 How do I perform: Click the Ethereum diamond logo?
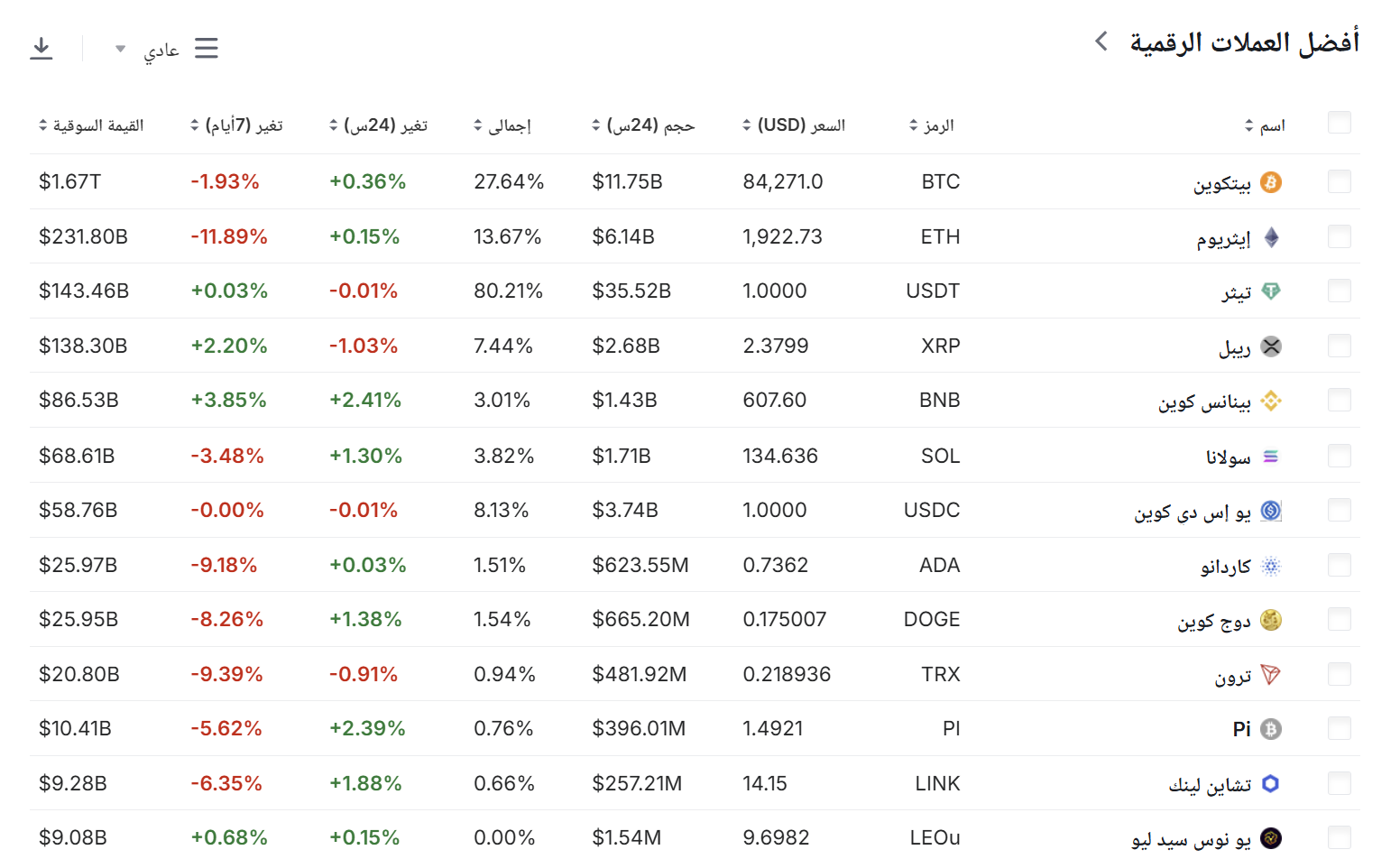[1271, 237]
